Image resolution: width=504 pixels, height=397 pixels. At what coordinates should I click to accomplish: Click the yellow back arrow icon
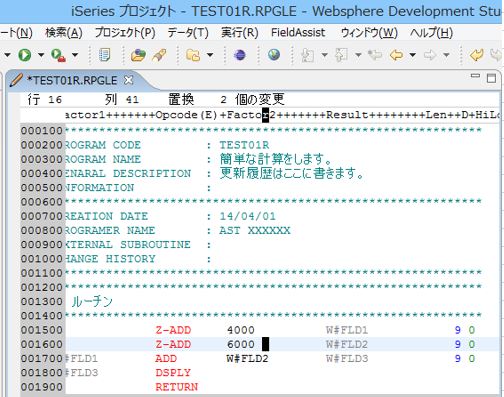396,55
